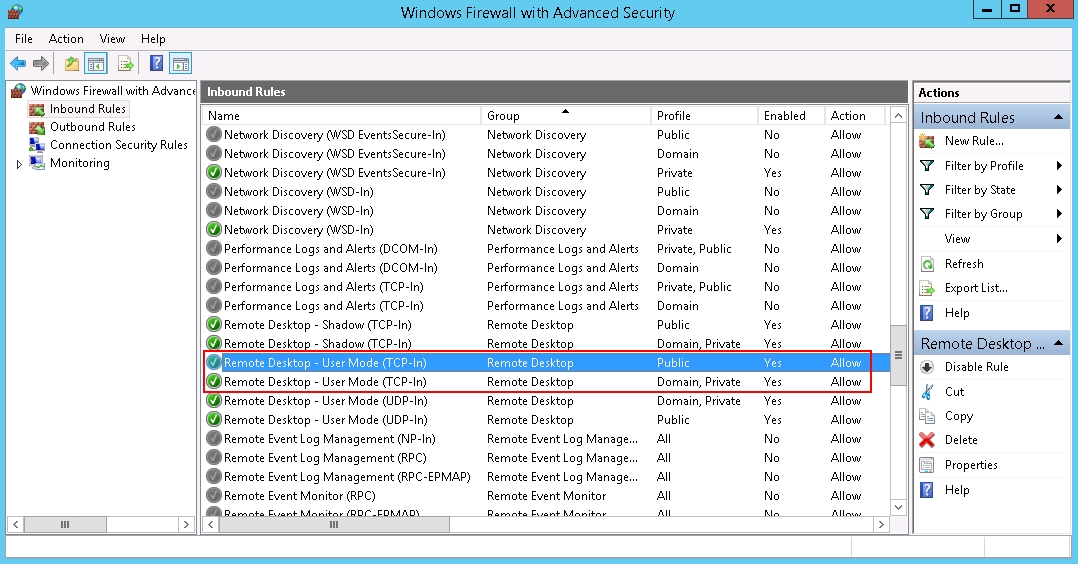Image resolution: width=1078 pixels, height=564 pixels.
Task: Click Properties action link
Action: coord(971,466)
